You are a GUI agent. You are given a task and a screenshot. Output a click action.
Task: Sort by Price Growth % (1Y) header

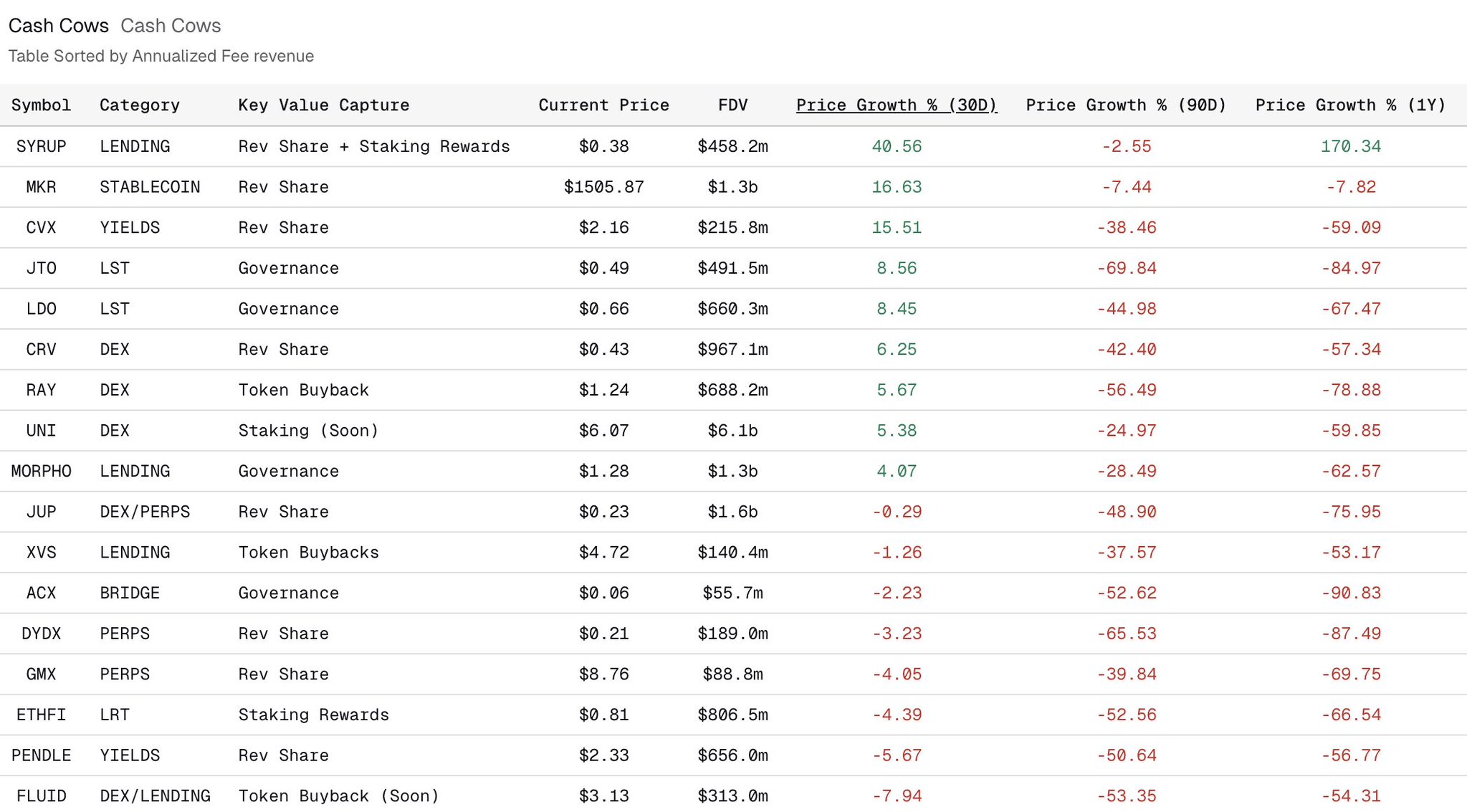(1350, 105)
